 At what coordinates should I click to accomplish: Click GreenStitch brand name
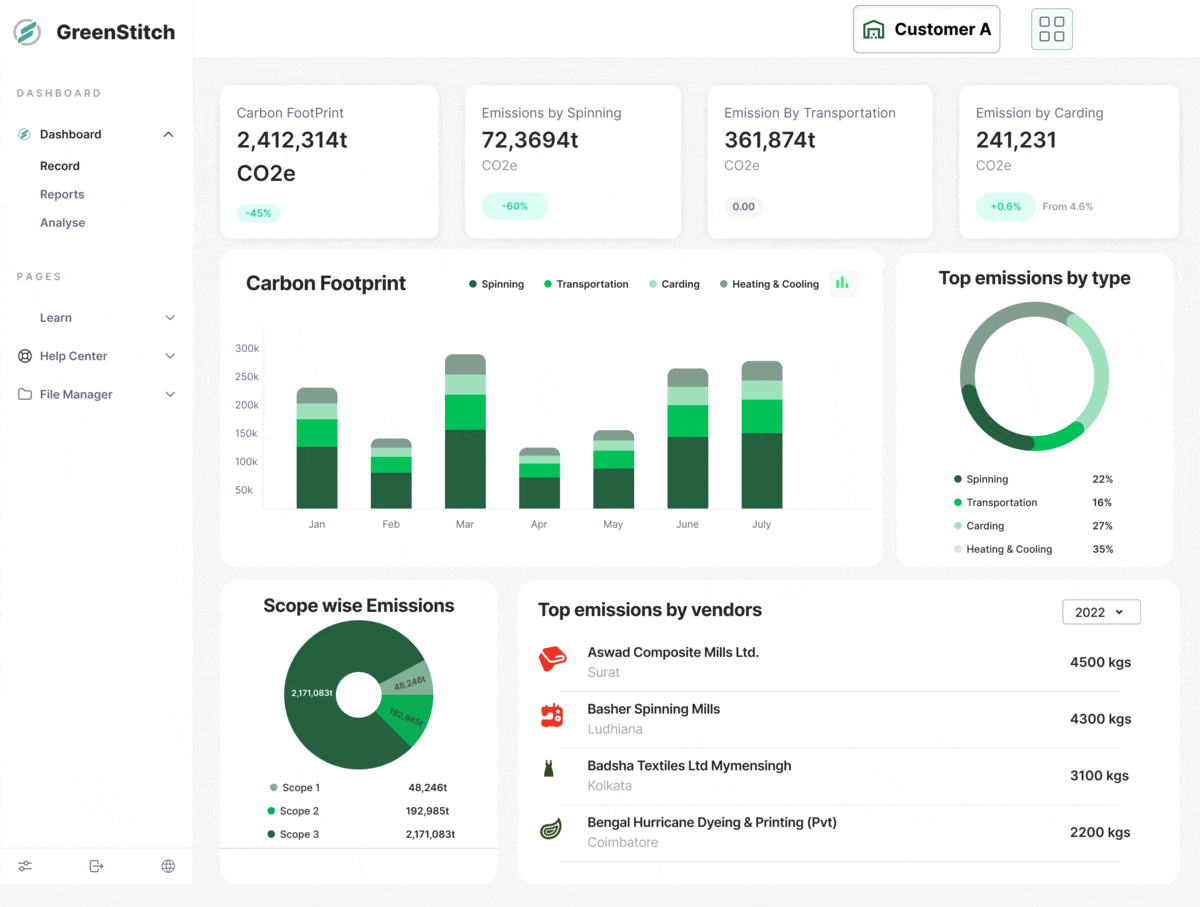coord(116,32)
